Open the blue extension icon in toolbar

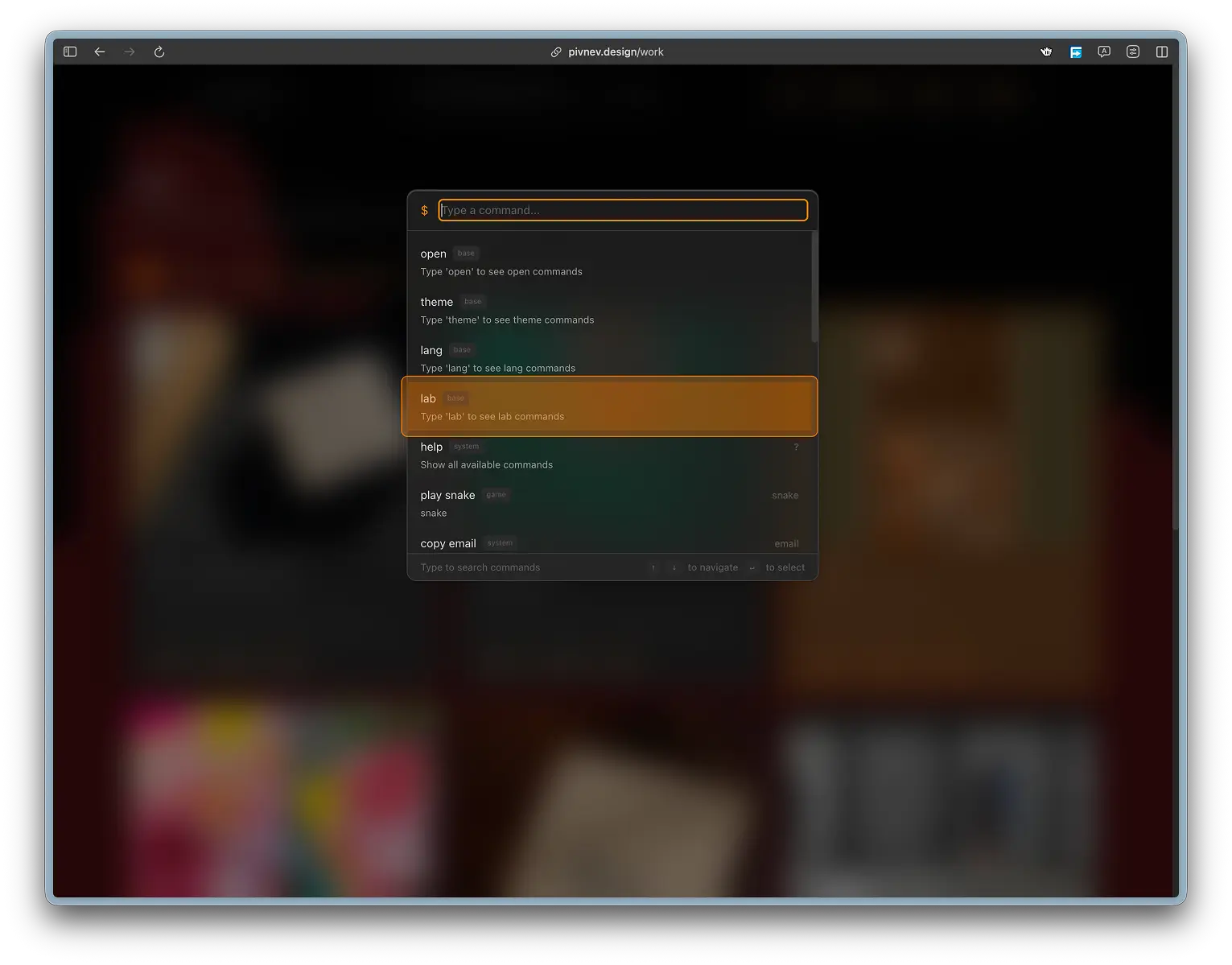tap(1075, 52)
